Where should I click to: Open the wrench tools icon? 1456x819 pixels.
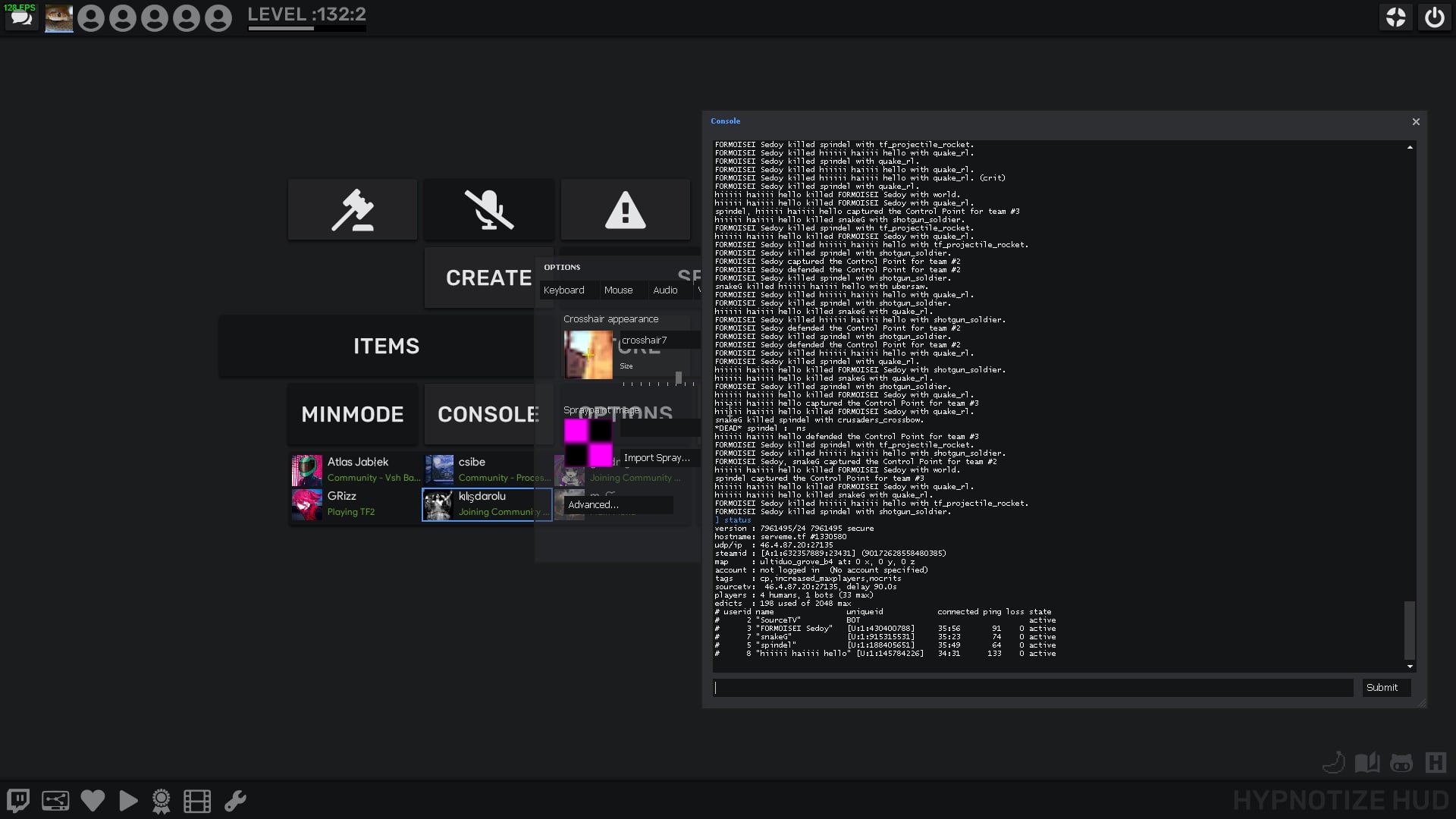pyautogui.click(x=235, y=801)
